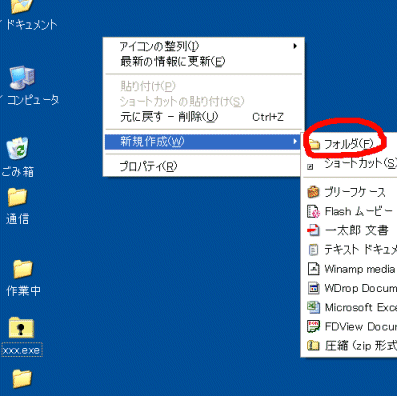Click the コンピュータ label text

(x=33, y=100)
